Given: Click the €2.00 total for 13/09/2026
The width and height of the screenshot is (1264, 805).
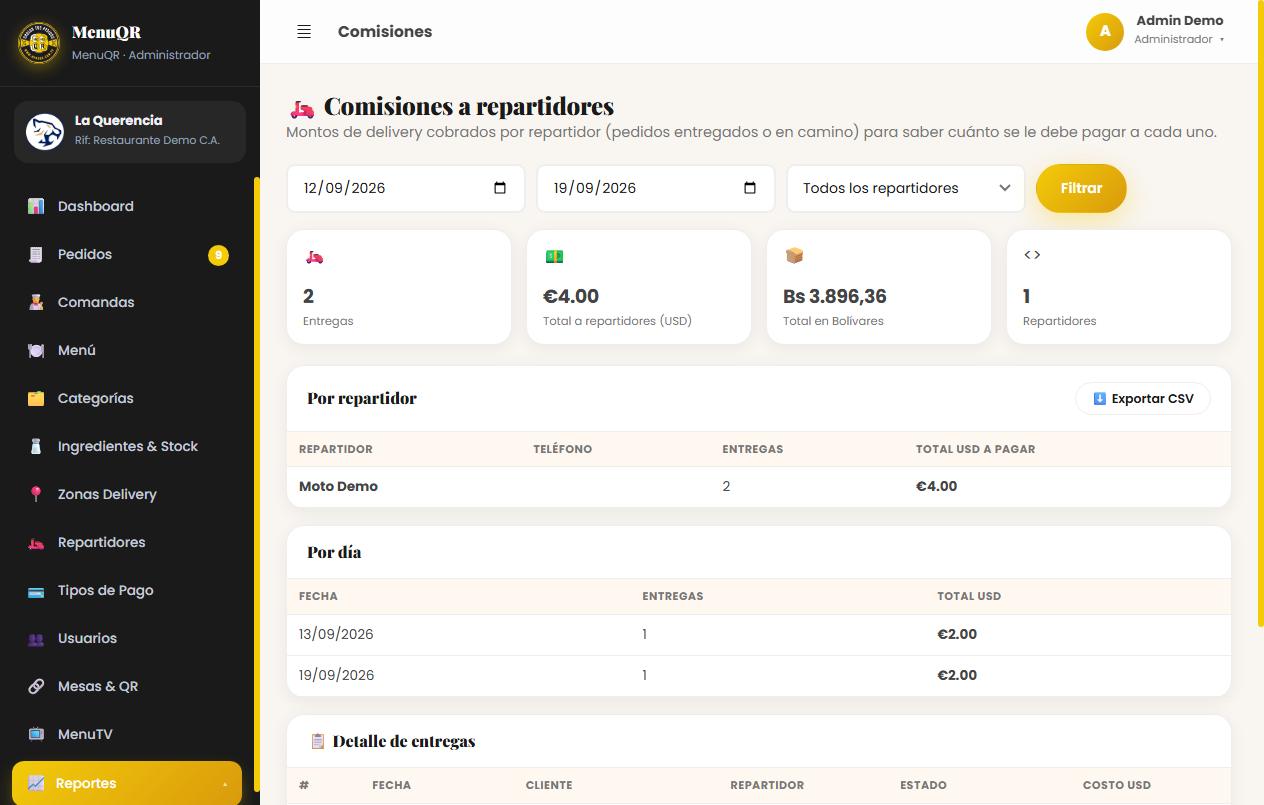Looking at the screenshot, I should click(957, 634).
